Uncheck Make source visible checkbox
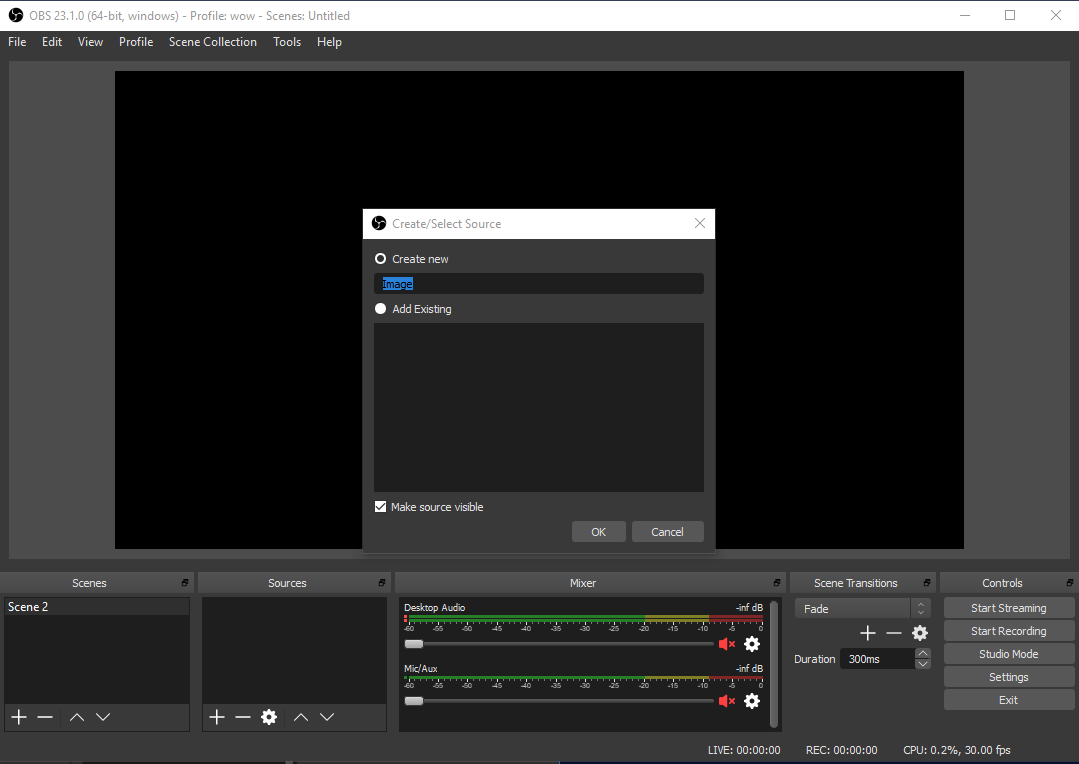The image size is (1079, 764). click(x=381, y=507)
